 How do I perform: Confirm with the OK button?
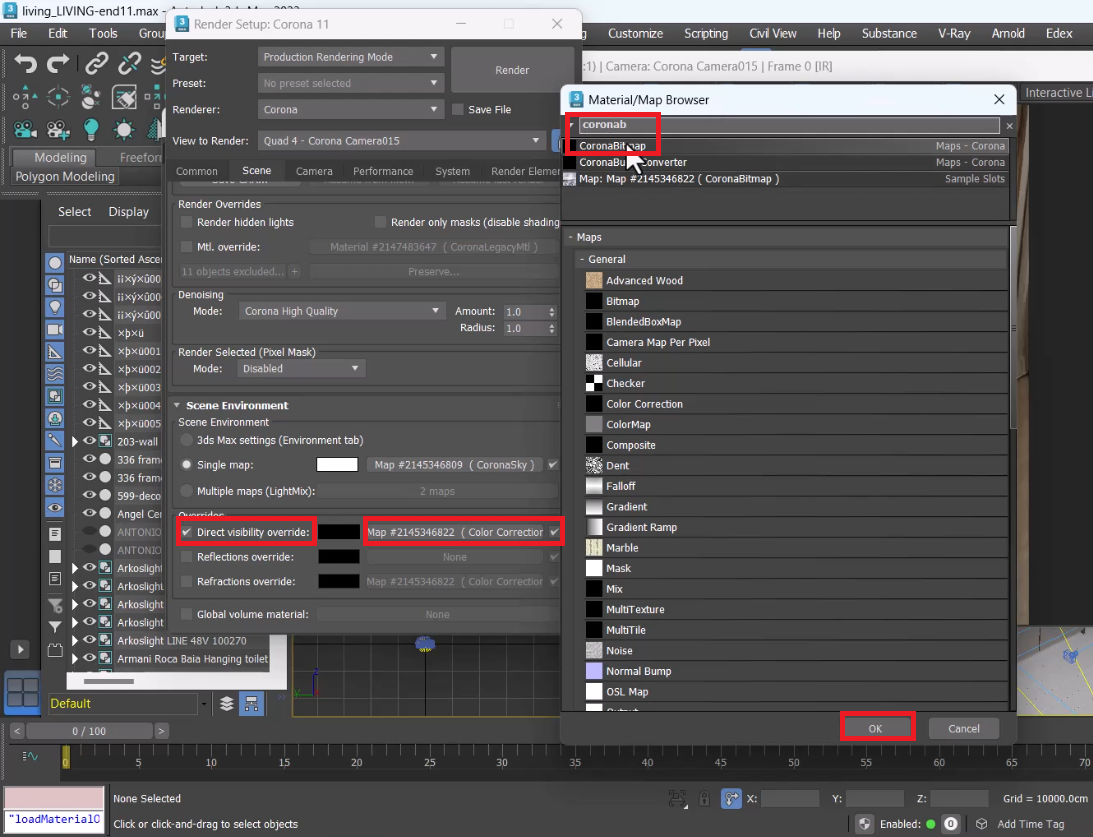876,728
